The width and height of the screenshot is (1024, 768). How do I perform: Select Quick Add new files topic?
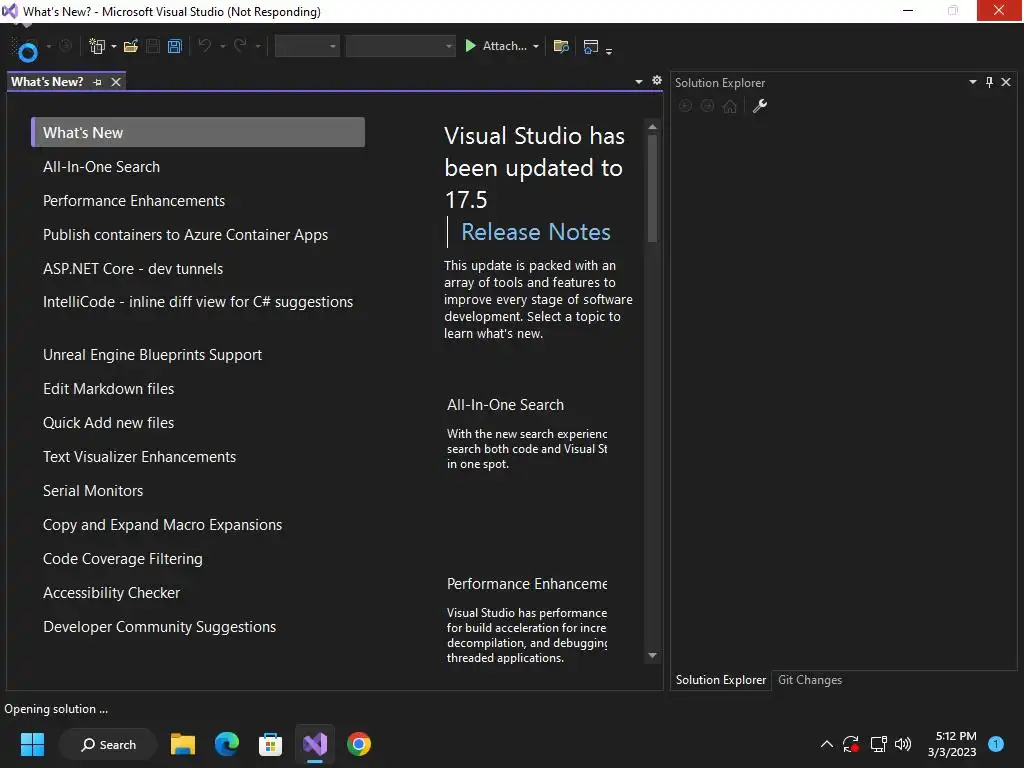tap(108, 423)
